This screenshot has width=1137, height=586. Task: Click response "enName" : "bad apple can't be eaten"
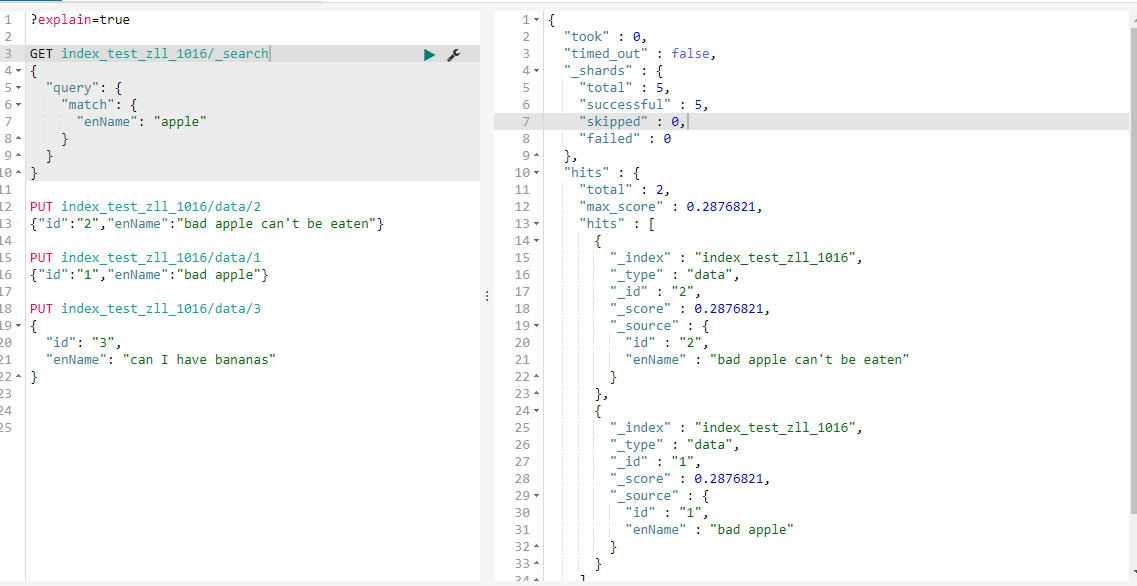tap(767, 359)
